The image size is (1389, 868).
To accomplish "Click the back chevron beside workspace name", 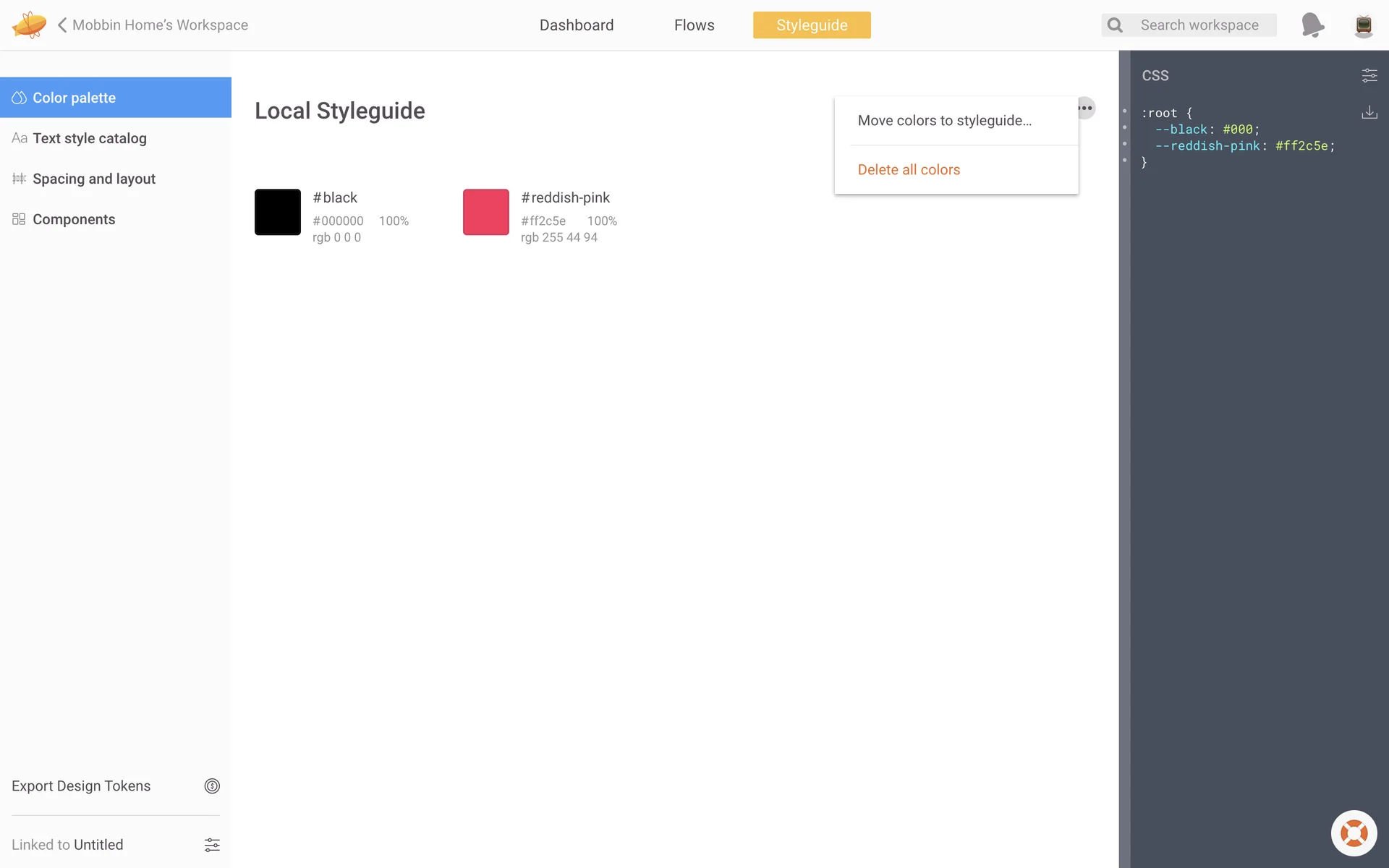I will pyautogui.click(x=62, y=25).
